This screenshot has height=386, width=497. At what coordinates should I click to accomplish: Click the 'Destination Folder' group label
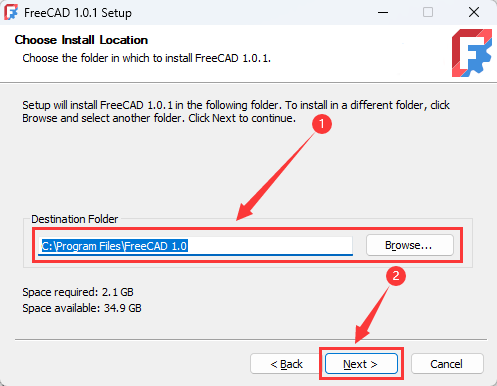click(75, 219)
